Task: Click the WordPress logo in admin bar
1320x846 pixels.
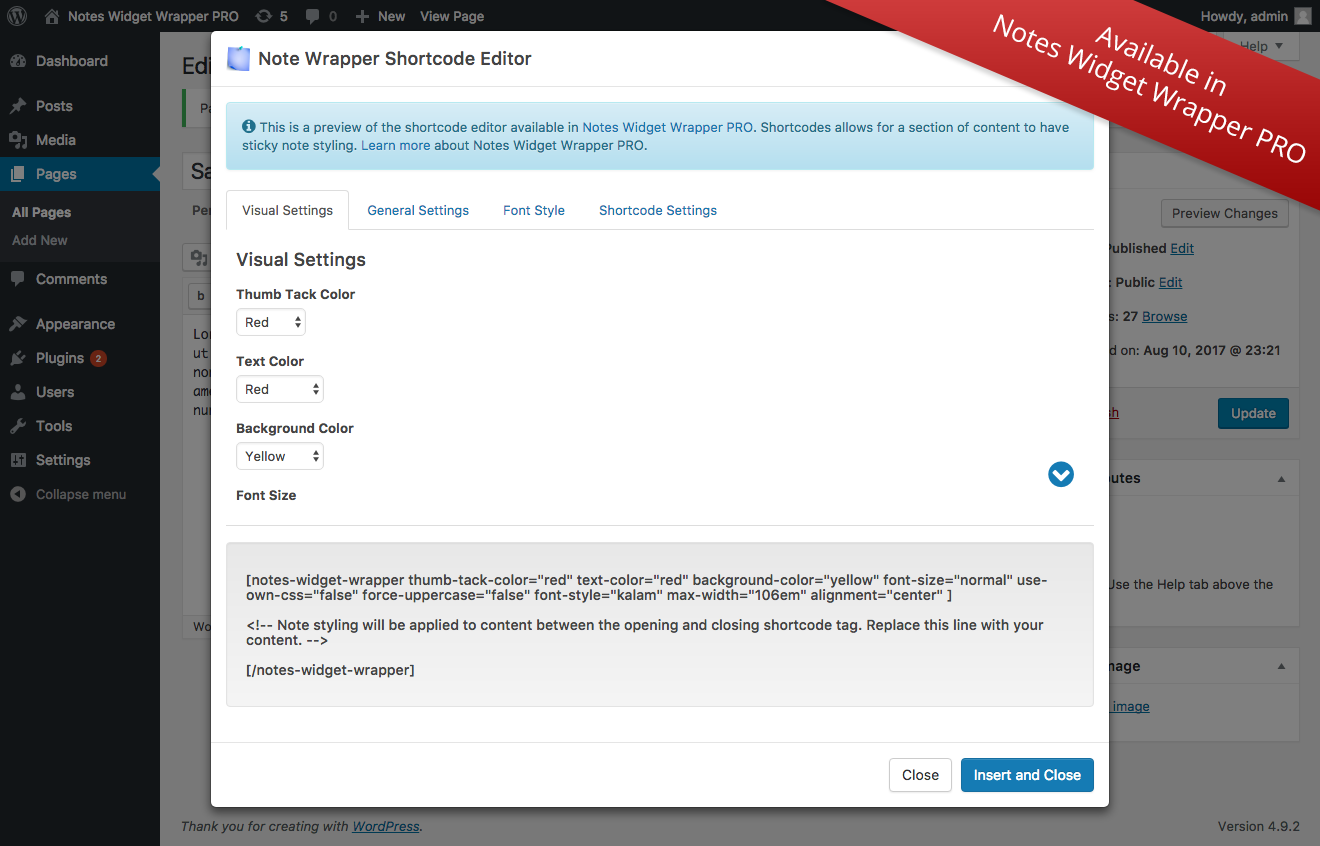Action: tap(17, 16)
